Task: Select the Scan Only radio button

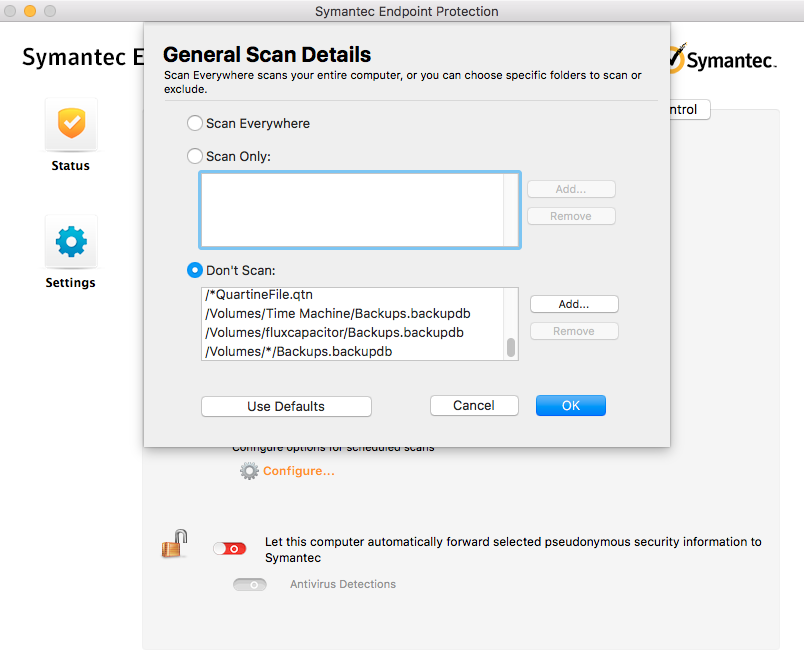Action: click(x=194, y=156)
